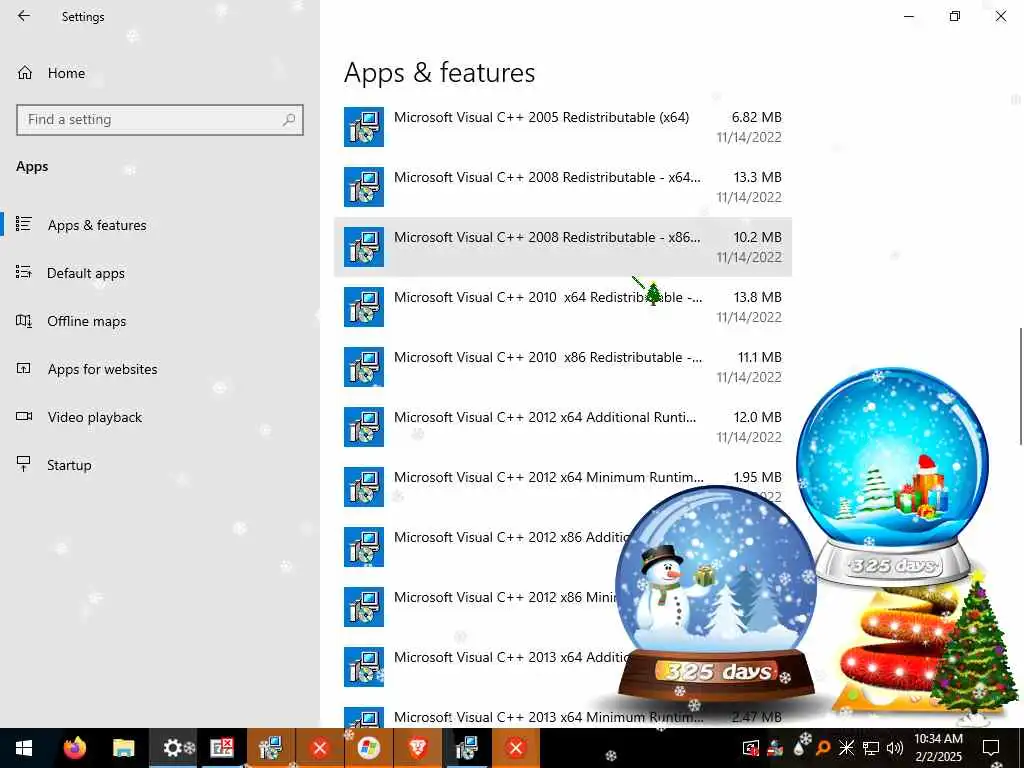
Task: Click the 6.82 MB size value
Action: (x=756, y=118)
